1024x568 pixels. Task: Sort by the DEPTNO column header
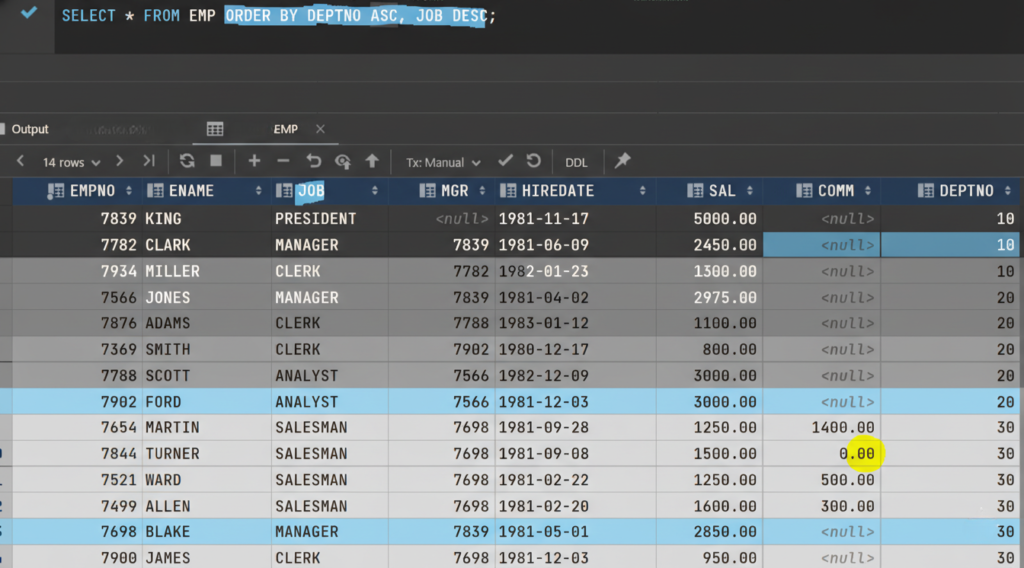pos(965,191)
